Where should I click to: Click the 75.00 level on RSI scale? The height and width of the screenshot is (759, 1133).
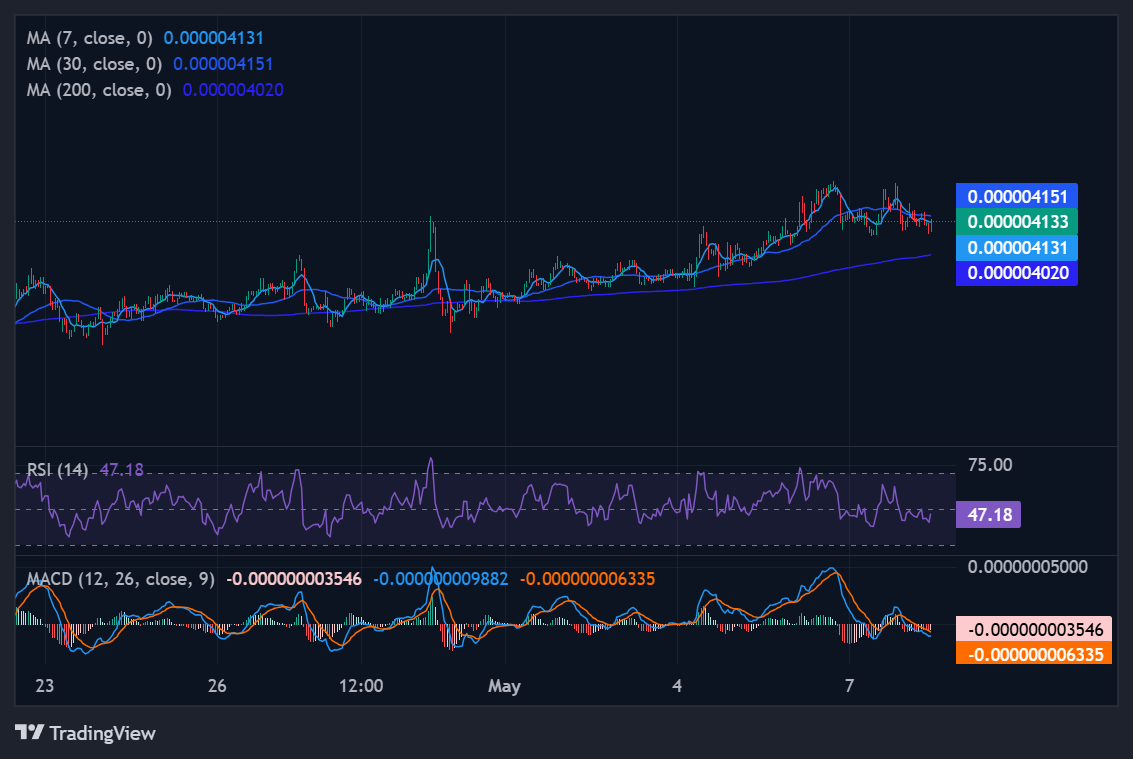click(x=990, y=465)
